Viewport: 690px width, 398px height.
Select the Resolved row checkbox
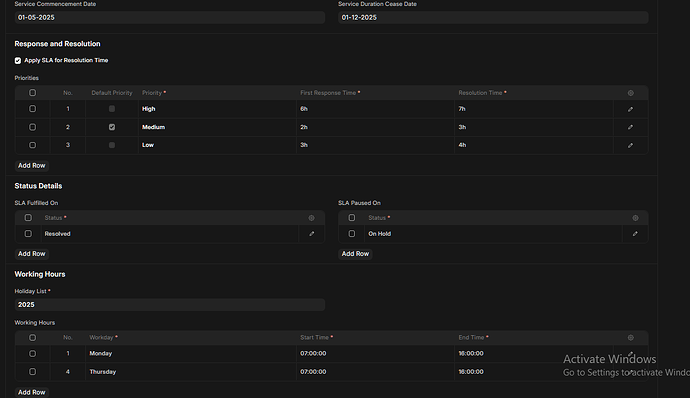(28, 234)
